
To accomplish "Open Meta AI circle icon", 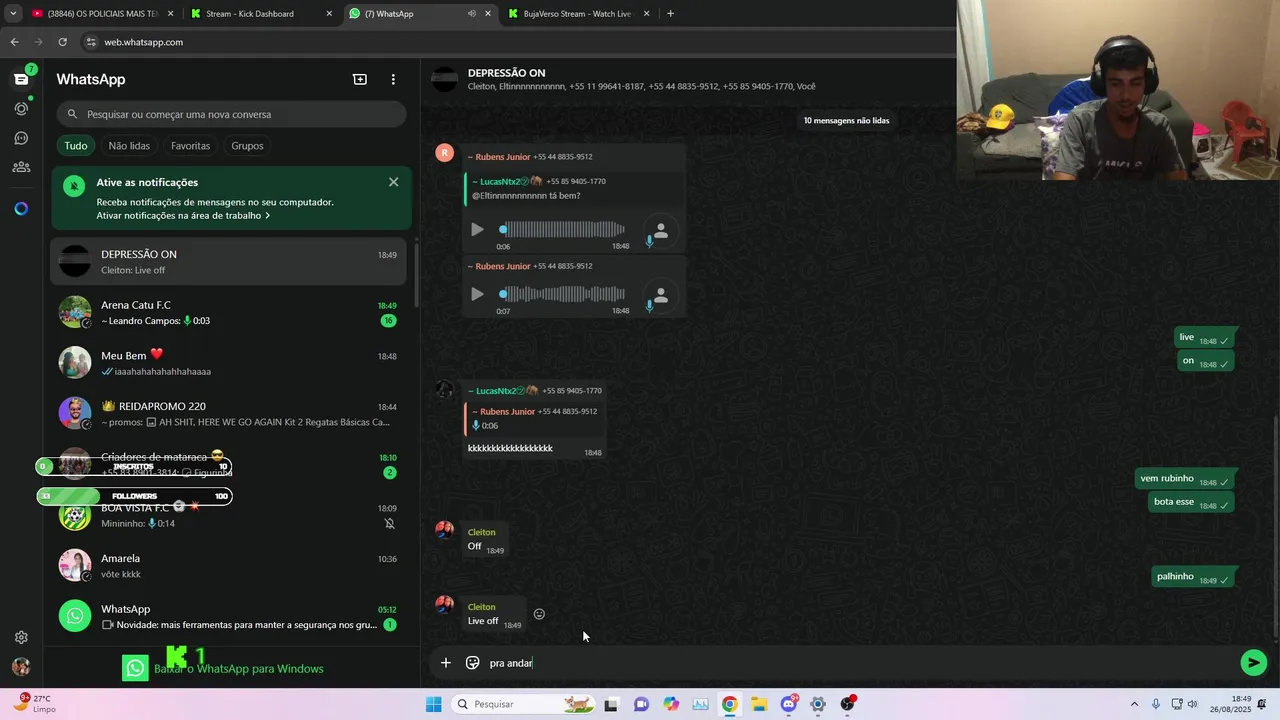I will coord(21,209).
